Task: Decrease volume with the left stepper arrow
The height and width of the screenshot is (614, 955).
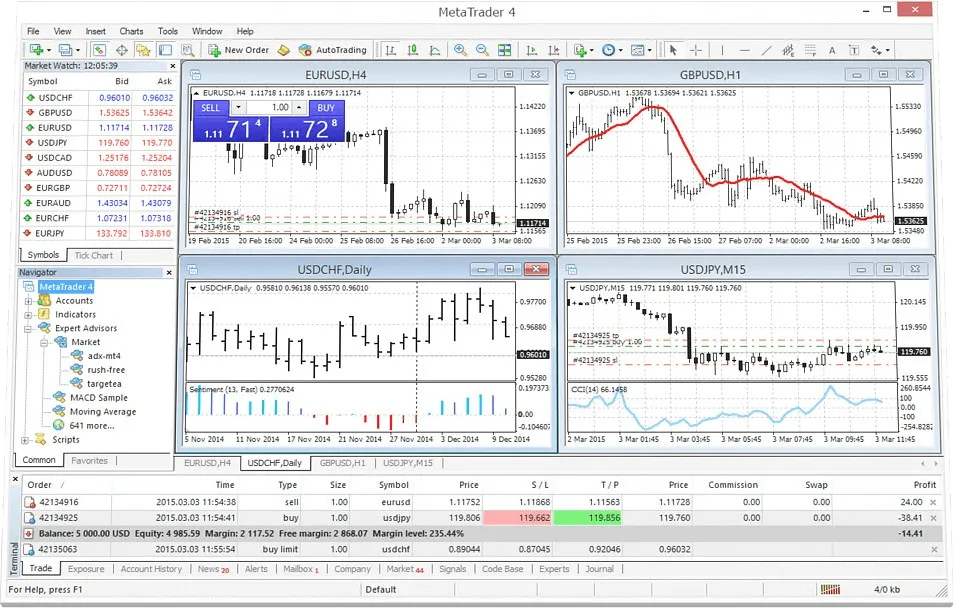Action: [238, 108]
